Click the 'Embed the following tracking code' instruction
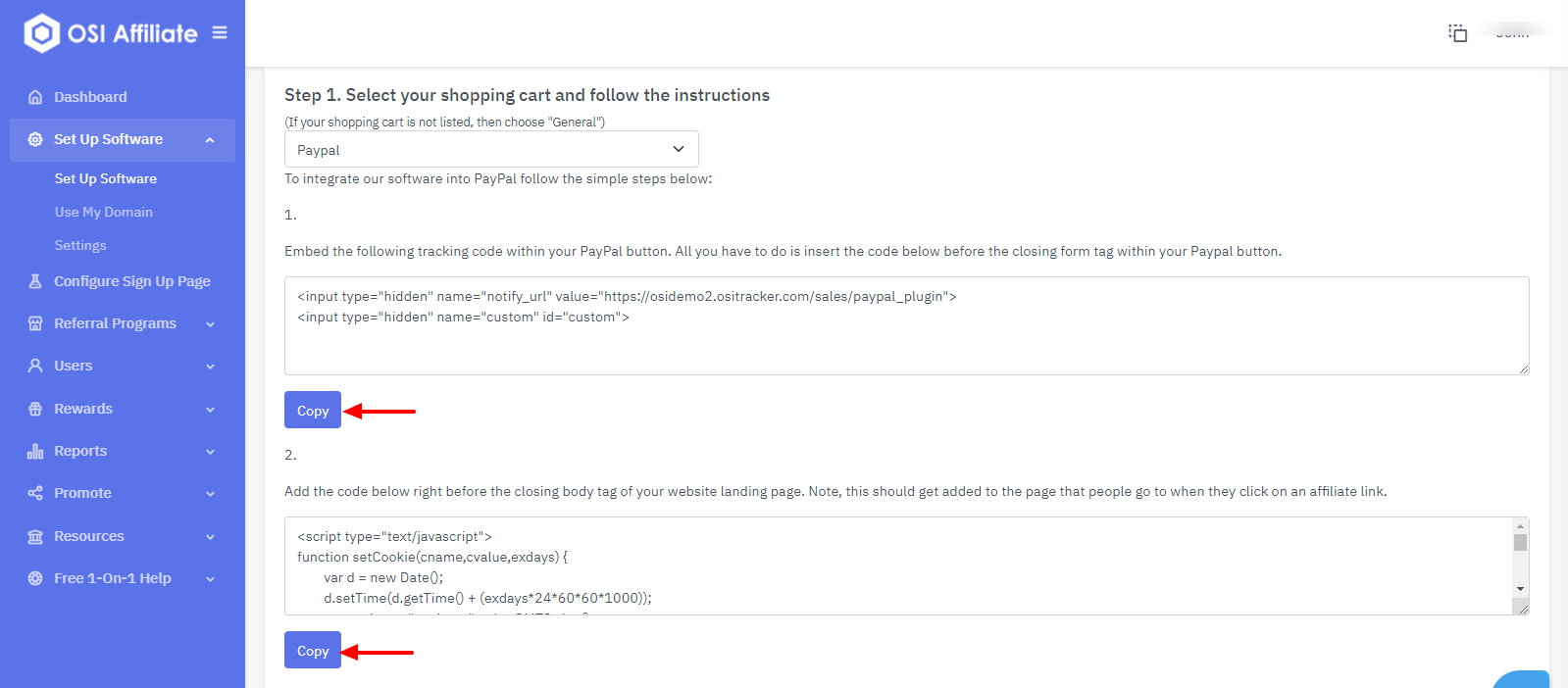This screenshot has height=688, width=1568. coord(783,251)
